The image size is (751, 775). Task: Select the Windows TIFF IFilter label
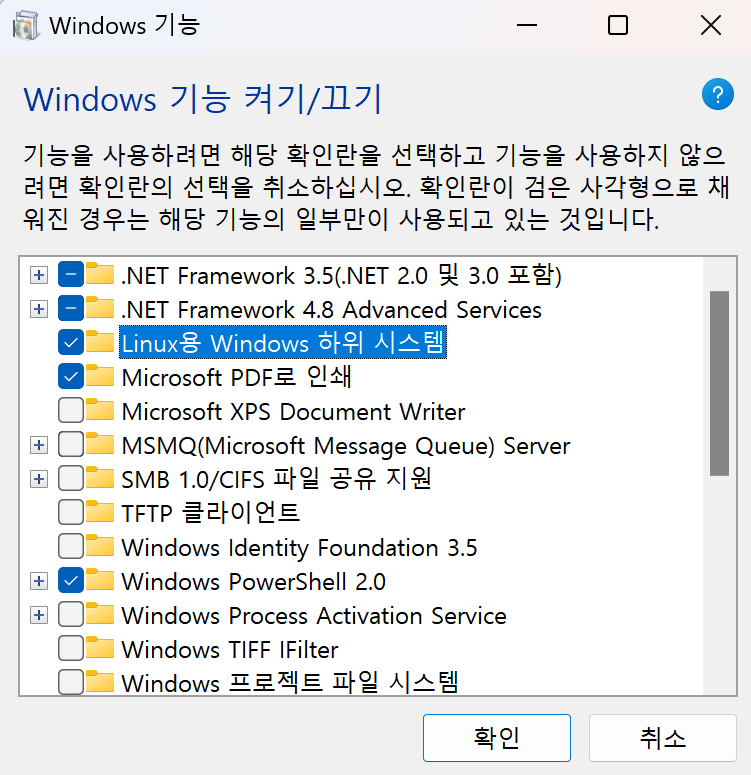(230, 649)
